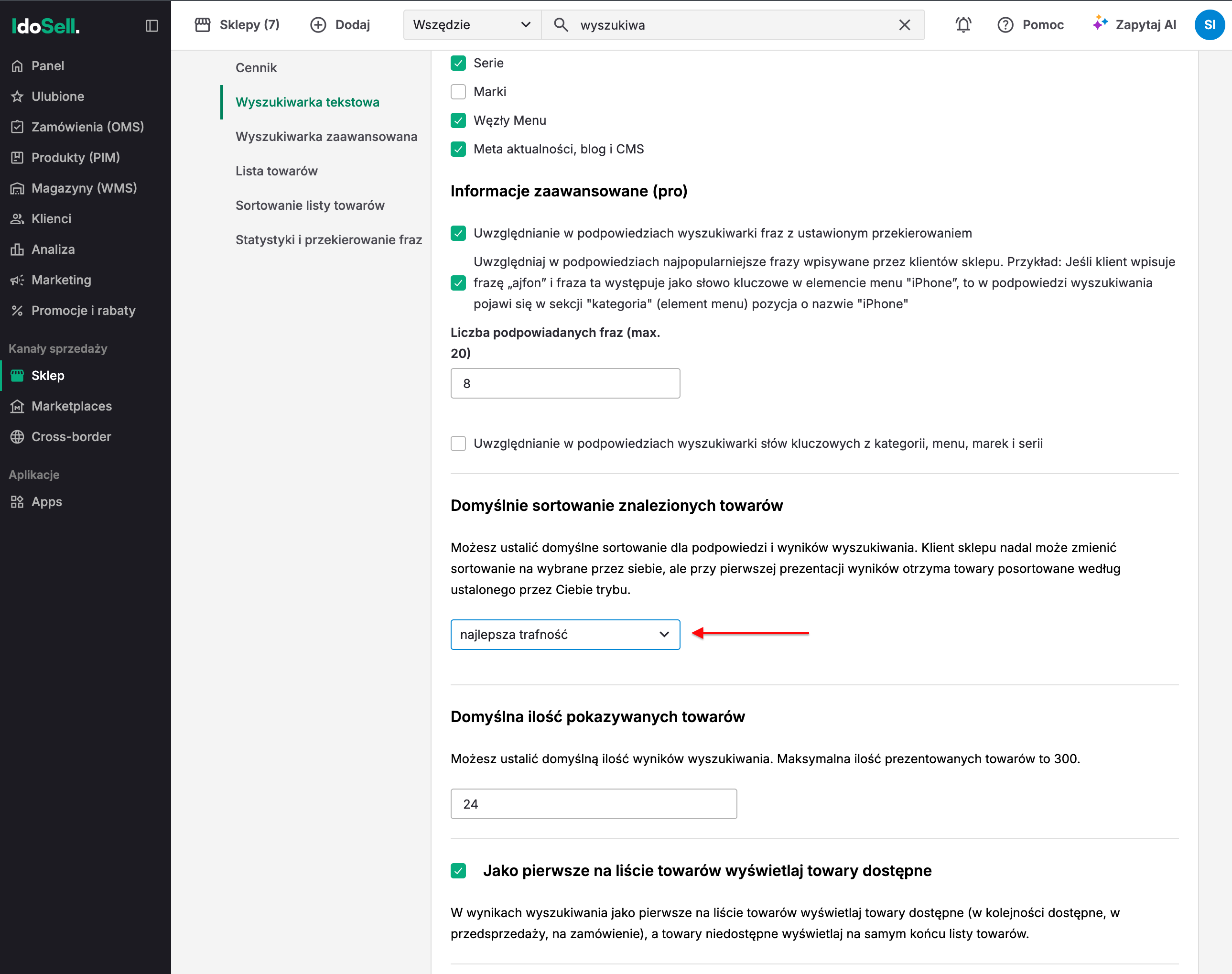Uncheck Meta aktualności, blog i CMS checkbox
This screenshot has height=974, width=1232.
458,150
